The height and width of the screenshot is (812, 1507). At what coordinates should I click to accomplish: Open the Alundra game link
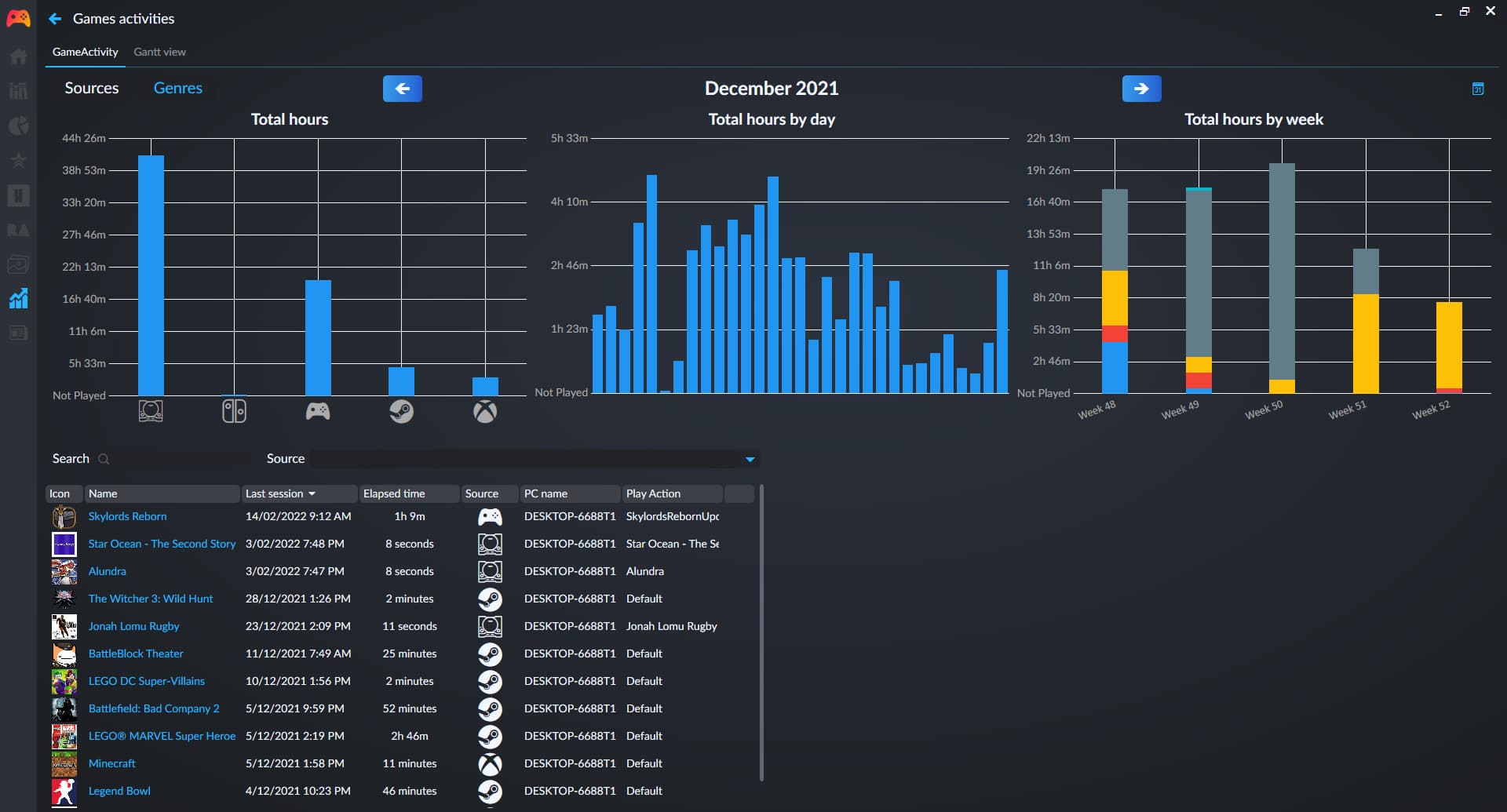[x=108, y=571]
